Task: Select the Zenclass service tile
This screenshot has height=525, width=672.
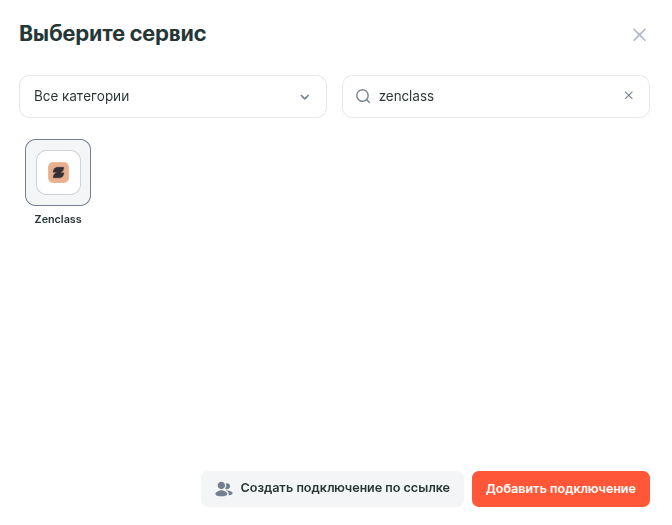Action: 58,172
